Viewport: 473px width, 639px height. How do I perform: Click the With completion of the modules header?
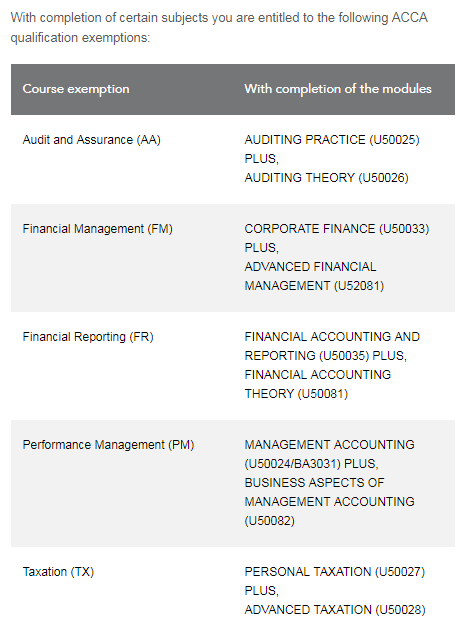(x=338, y=89)
